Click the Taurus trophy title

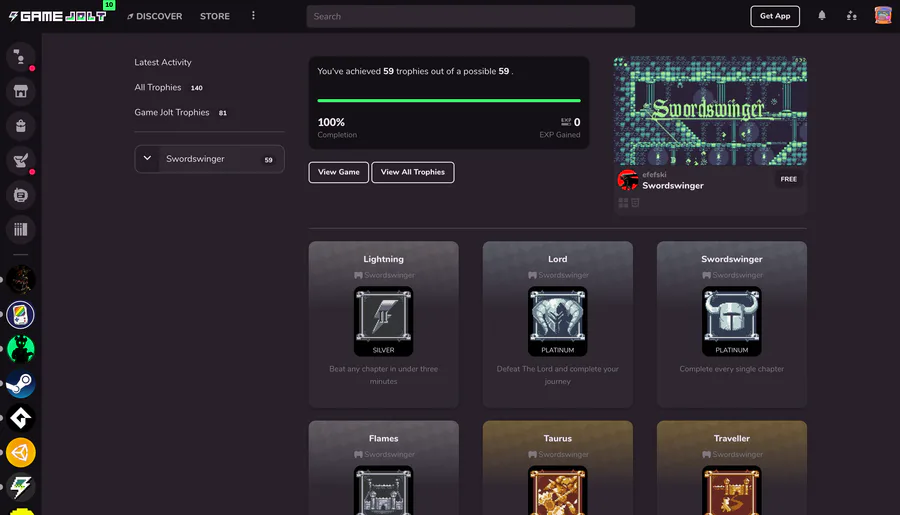point(557,438)
